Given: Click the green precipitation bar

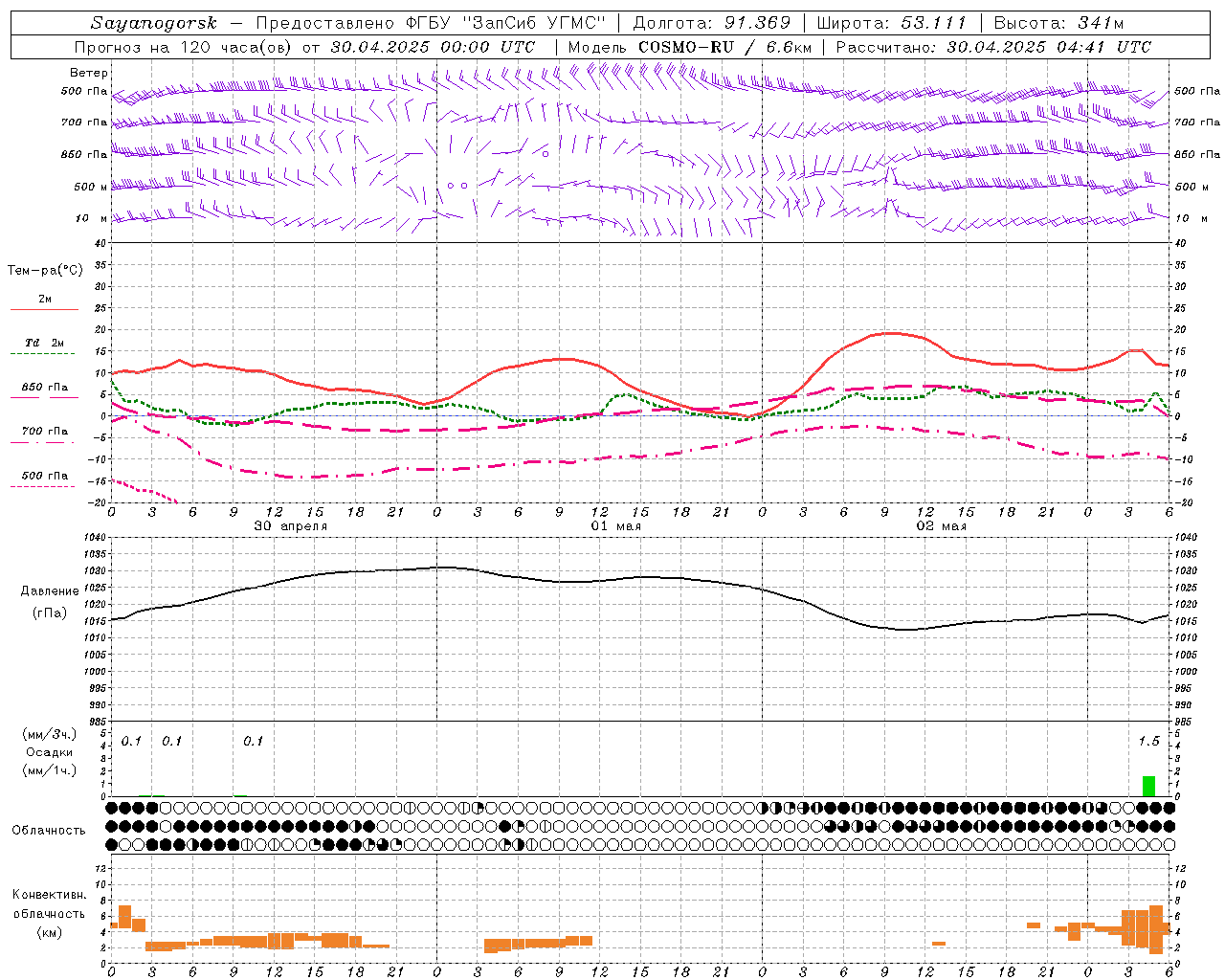Looking at the screenshot, I should coord(1148,786).
